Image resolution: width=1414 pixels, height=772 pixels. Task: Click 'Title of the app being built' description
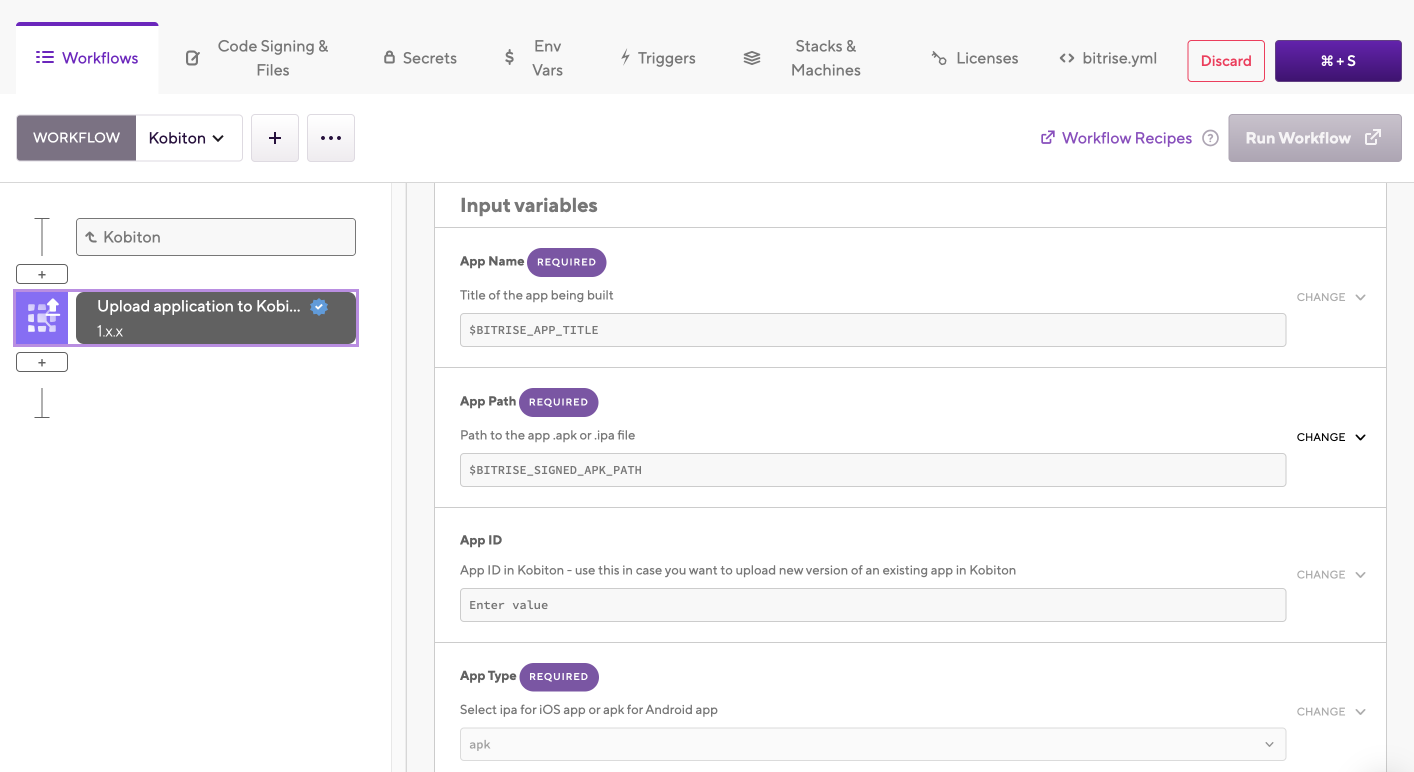click(x=537, y=295)
